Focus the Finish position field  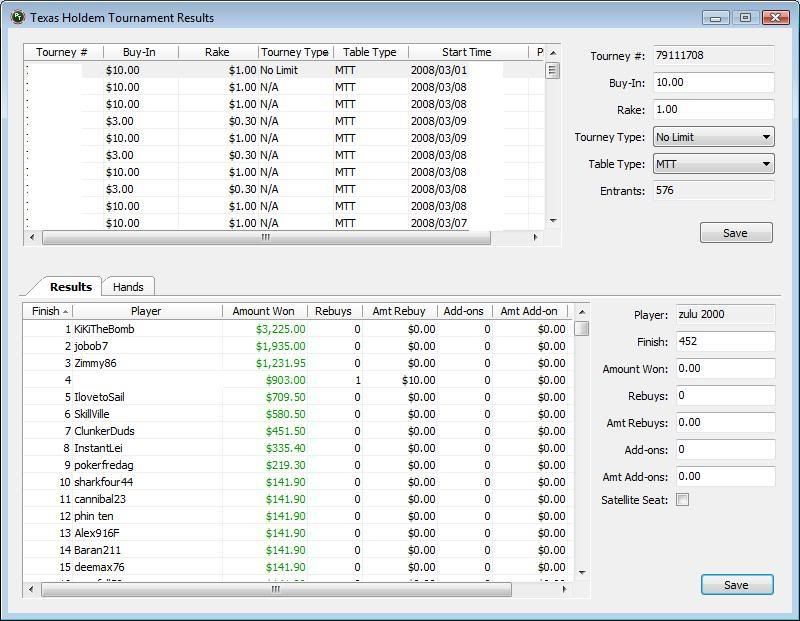coord(725,342)
